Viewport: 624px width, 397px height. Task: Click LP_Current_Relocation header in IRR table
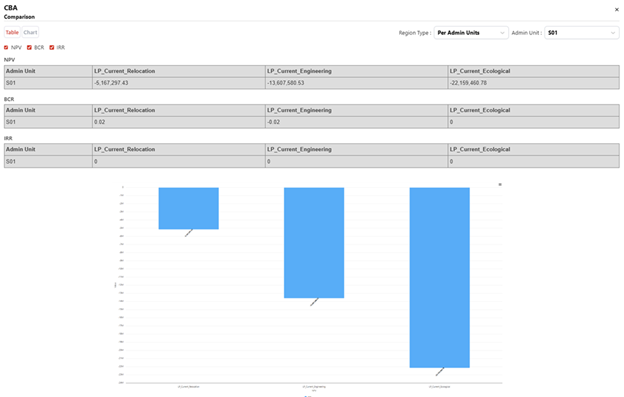tap(125, 149)
